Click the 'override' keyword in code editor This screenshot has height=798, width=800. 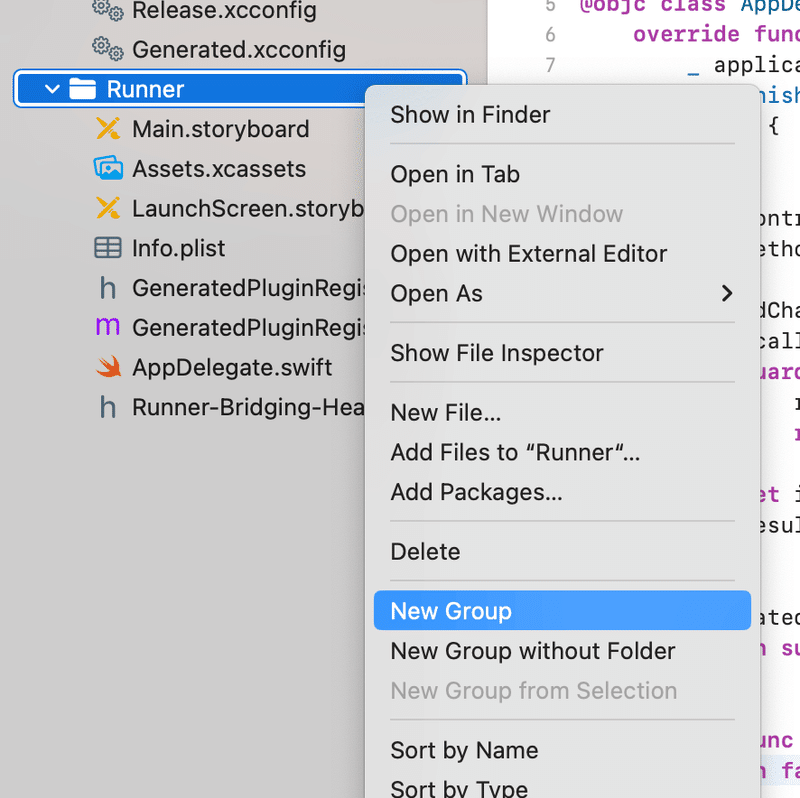click(x=686, y=34)
